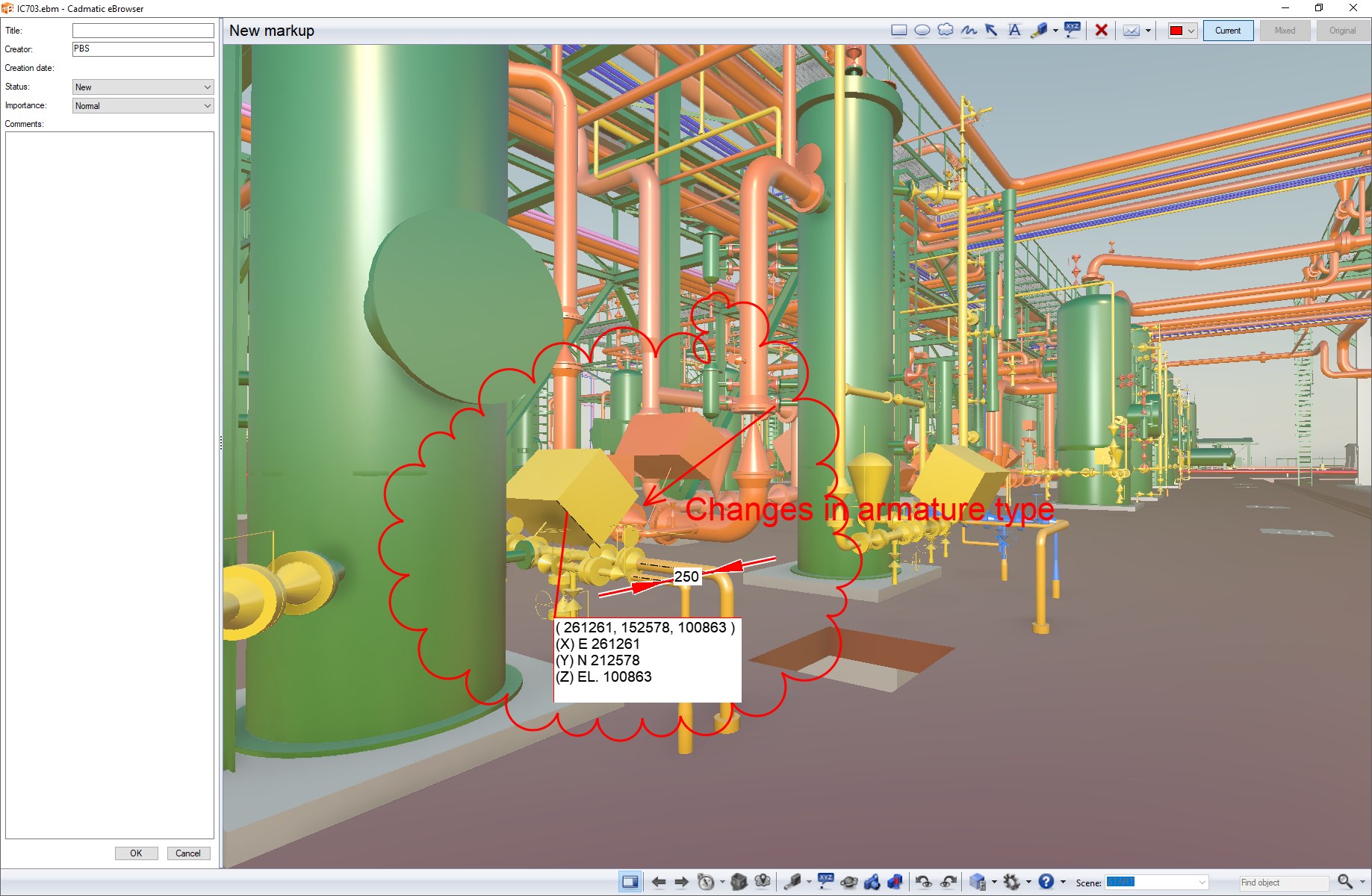Image resolution: width=1372 pixels, height=896 pixels.
Task: Open the Status dropdown showing New
Action: coord(143,87)
